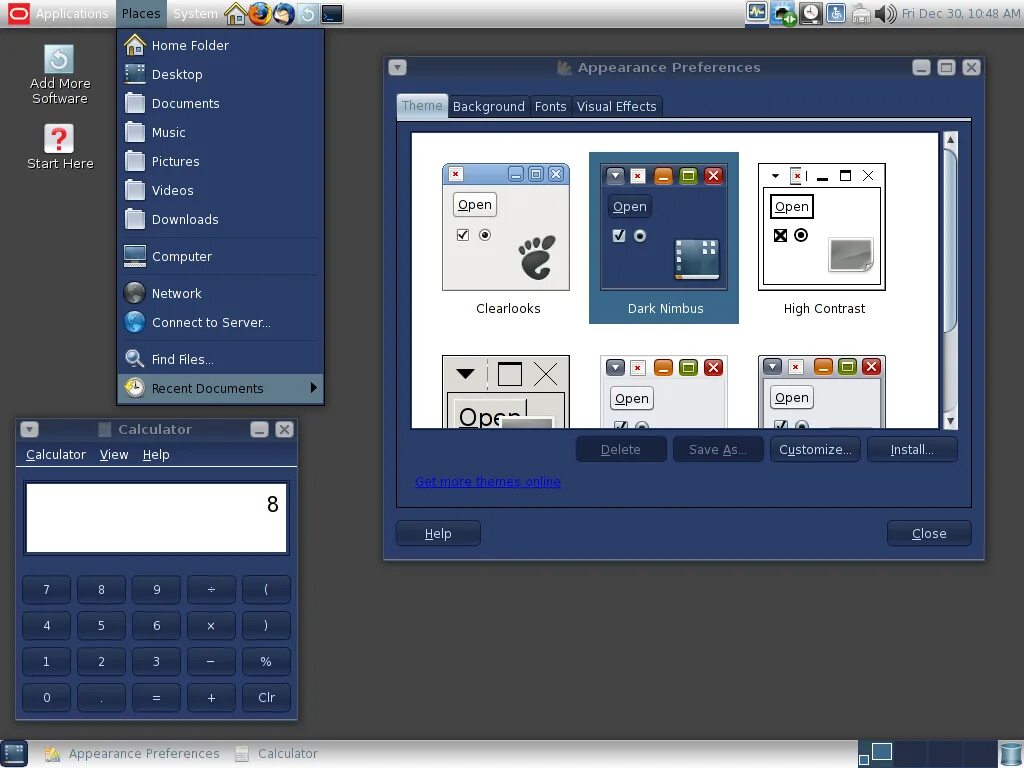
Task: Open the software update icon in top panel
Action: tap(308, 14)
